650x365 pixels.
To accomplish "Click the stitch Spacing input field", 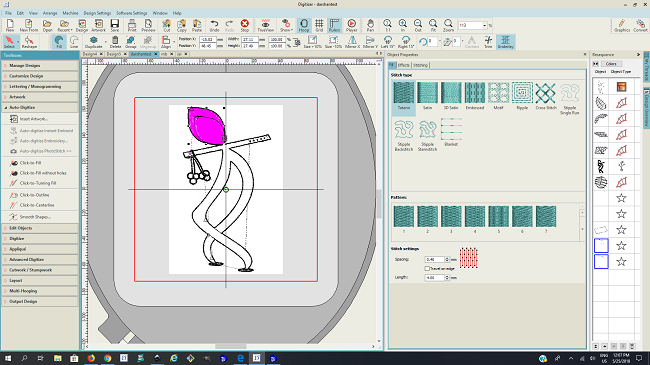I will 434,259.
